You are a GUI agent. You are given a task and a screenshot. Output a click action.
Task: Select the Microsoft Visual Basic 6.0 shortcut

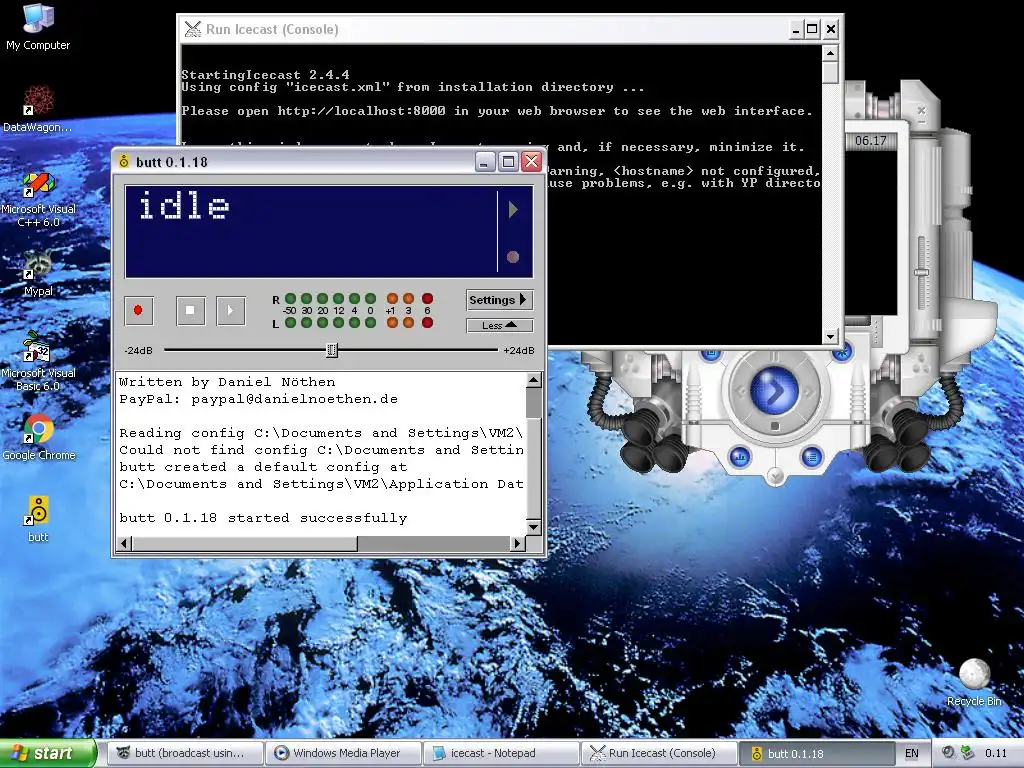(38, 362)
